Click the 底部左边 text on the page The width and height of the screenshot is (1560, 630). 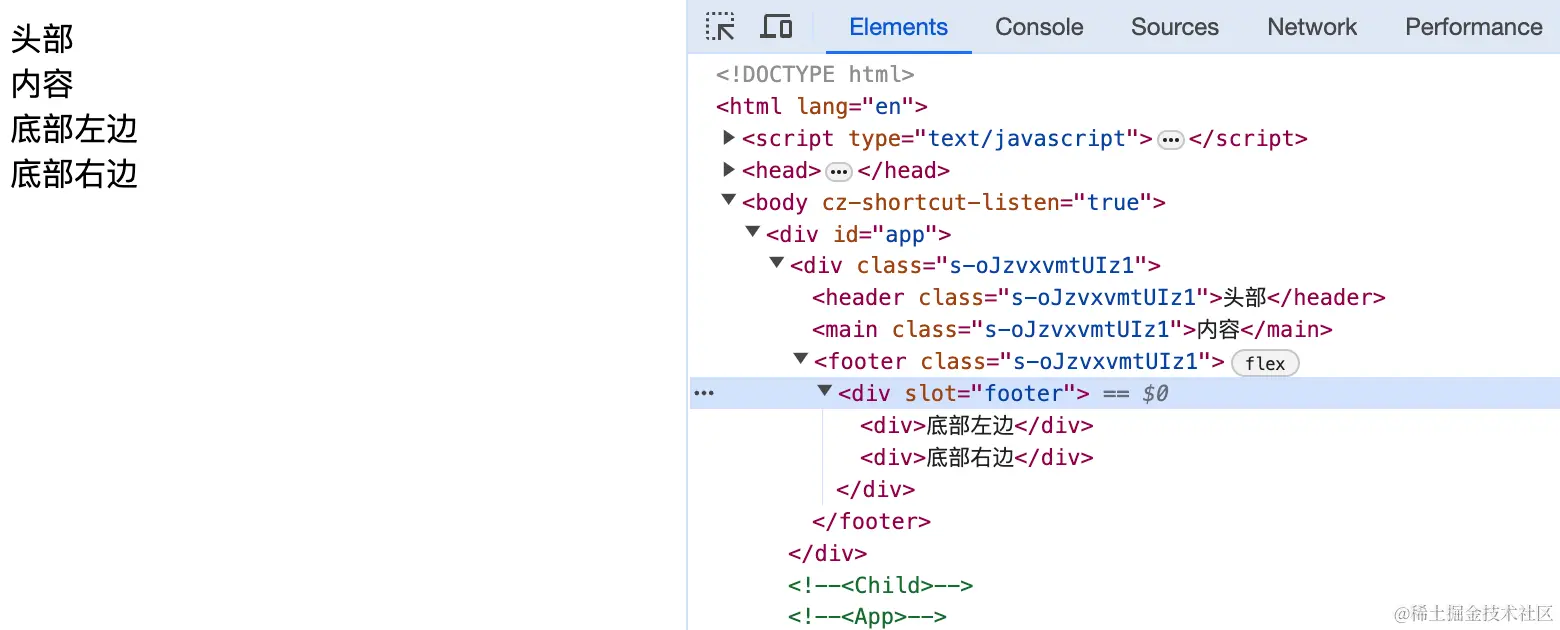(x=74, y=129)
